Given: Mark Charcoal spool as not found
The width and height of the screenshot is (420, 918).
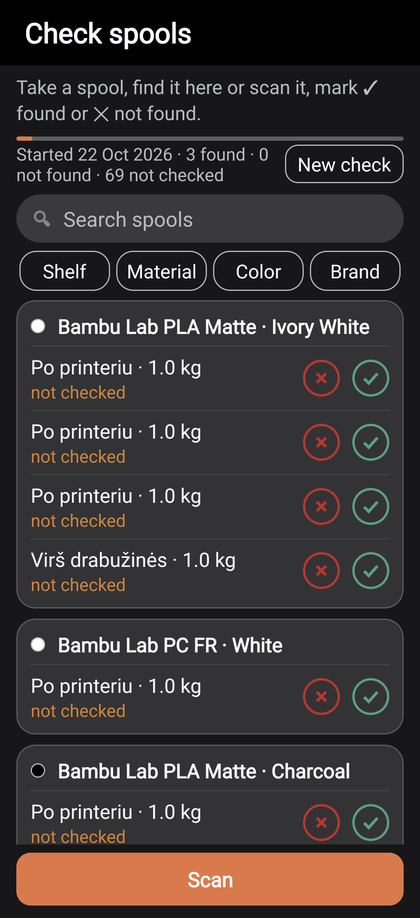Looking at the screenshot, I should pyautogui.click(x=321, y=823).
